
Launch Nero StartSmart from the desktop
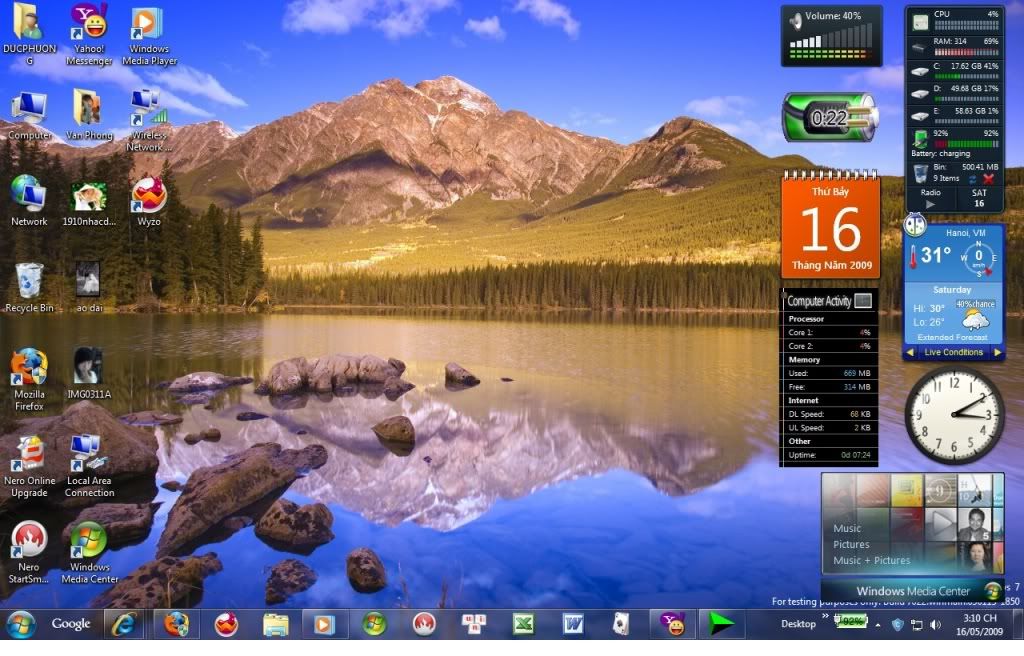pos(29,553)
